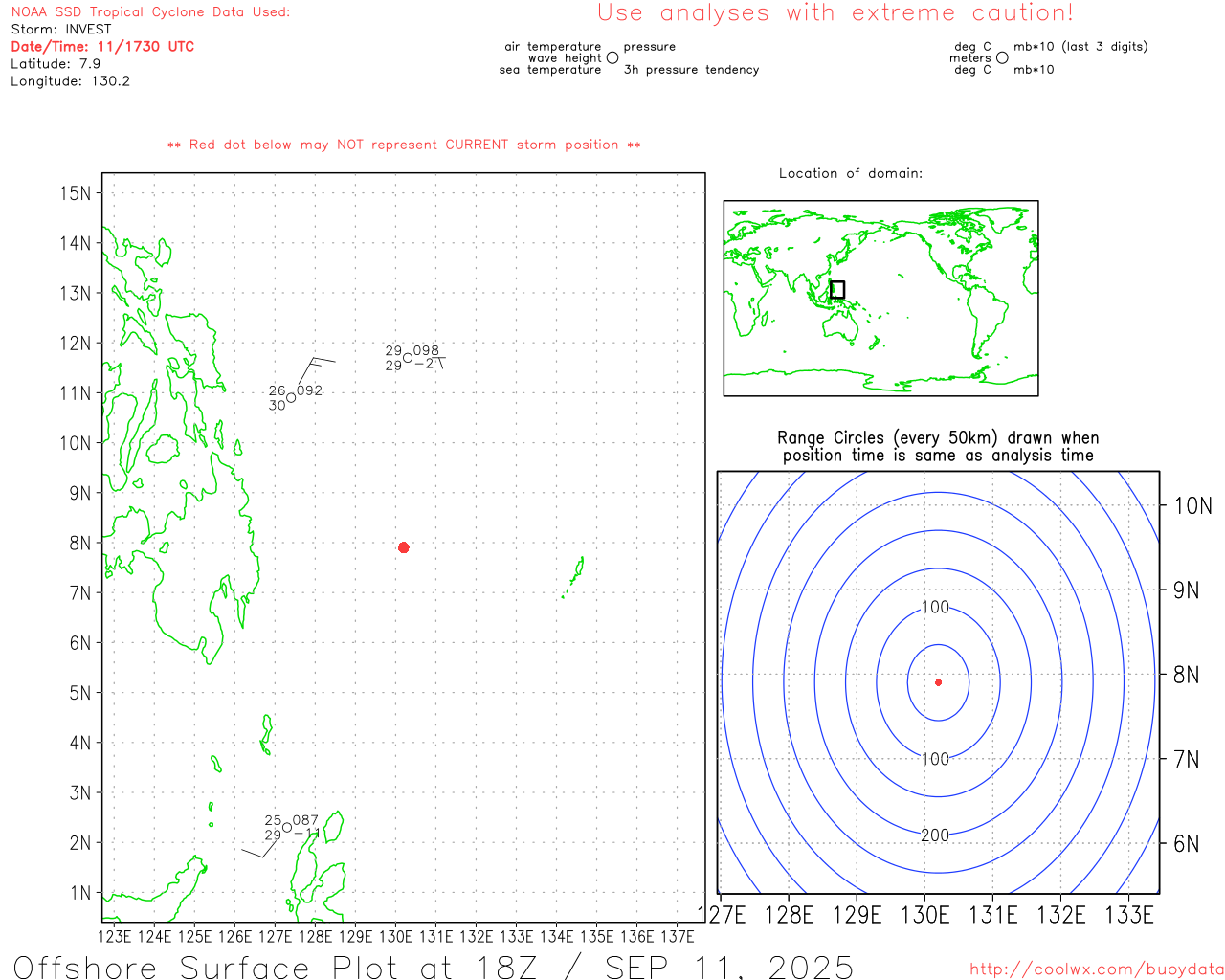Image resolution: width=1225 pixels, height=980 pixels.
Task: Click 'mb*10 (last 3 digits)' legend text
Action: point(1080,47)
